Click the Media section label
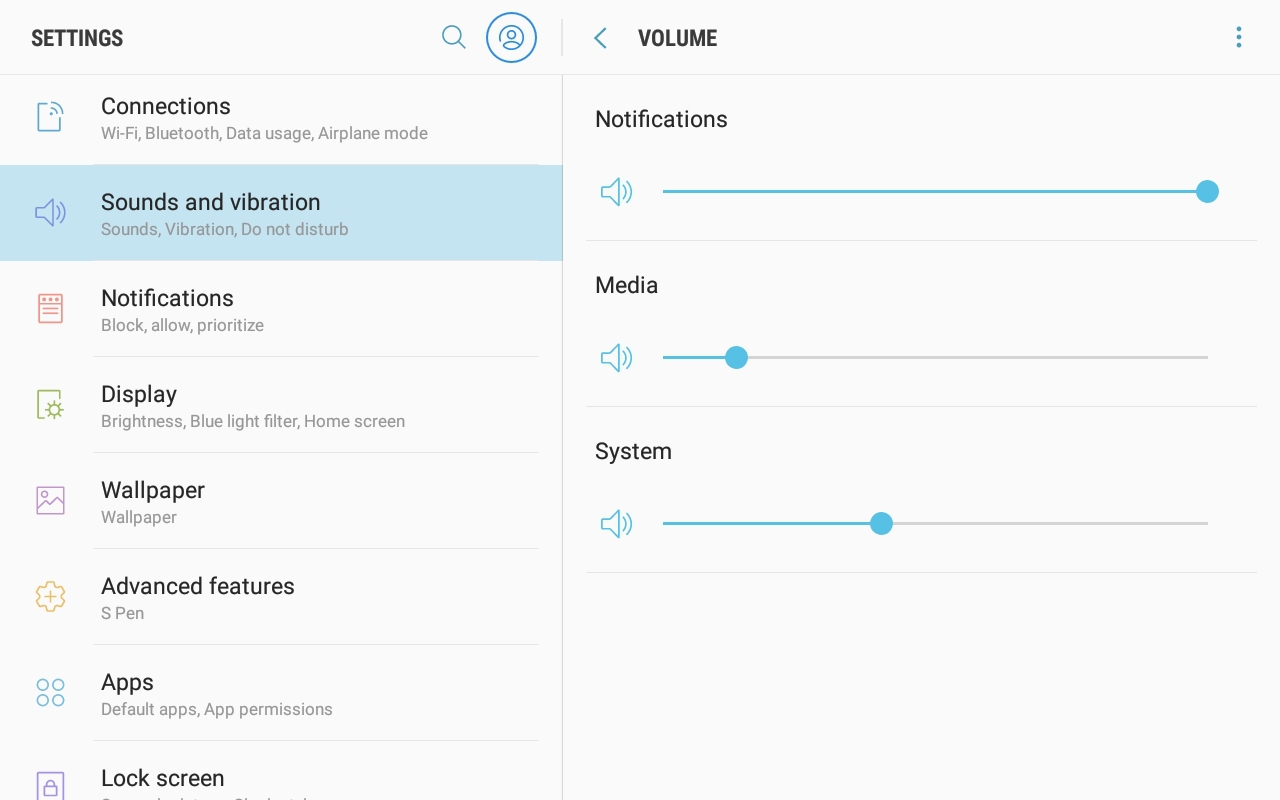The image size is (1280, 800). pyautogui.click(x=626, y=285)
